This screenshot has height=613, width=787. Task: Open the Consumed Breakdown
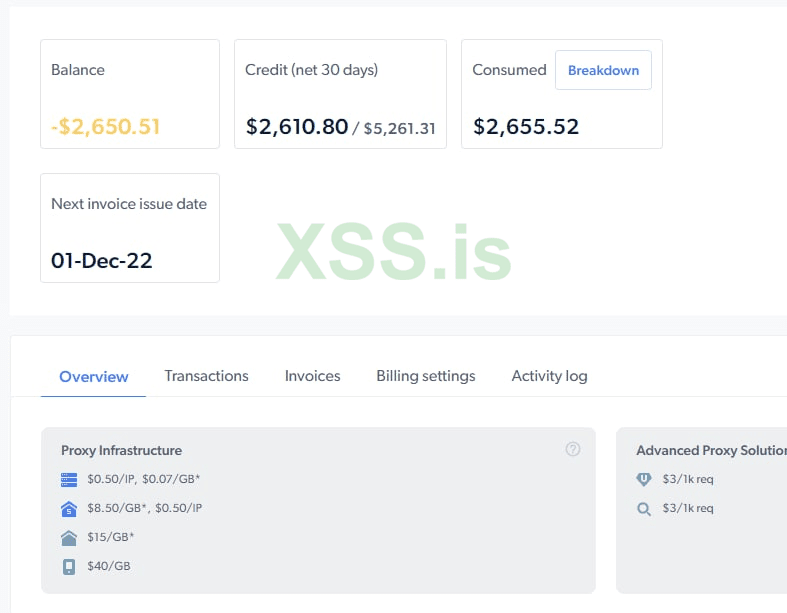click(x=603, y=70)
